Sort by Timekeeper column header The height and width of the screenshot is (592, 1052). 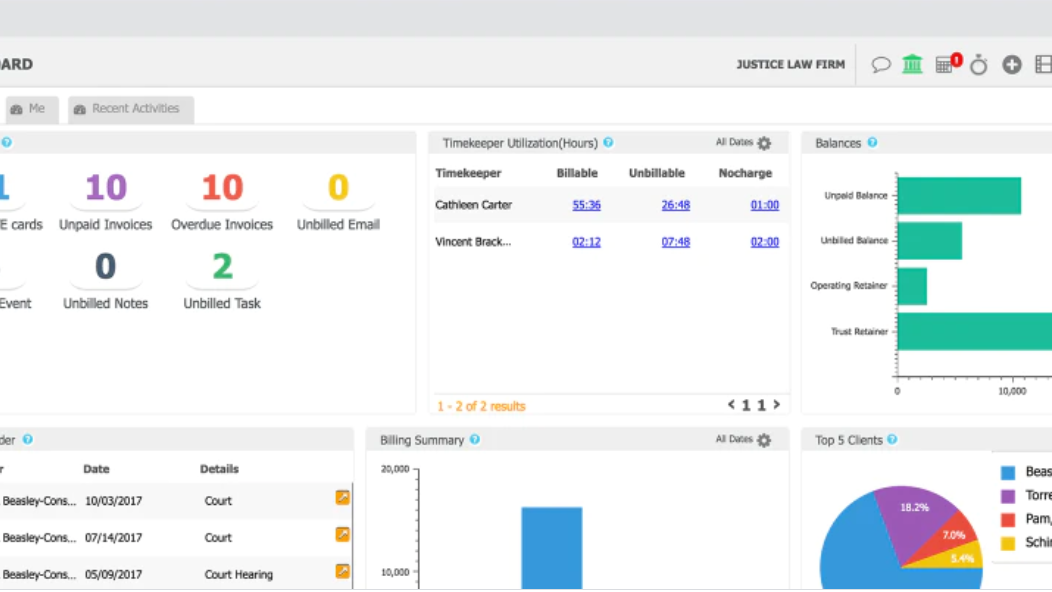pos(468,172)
